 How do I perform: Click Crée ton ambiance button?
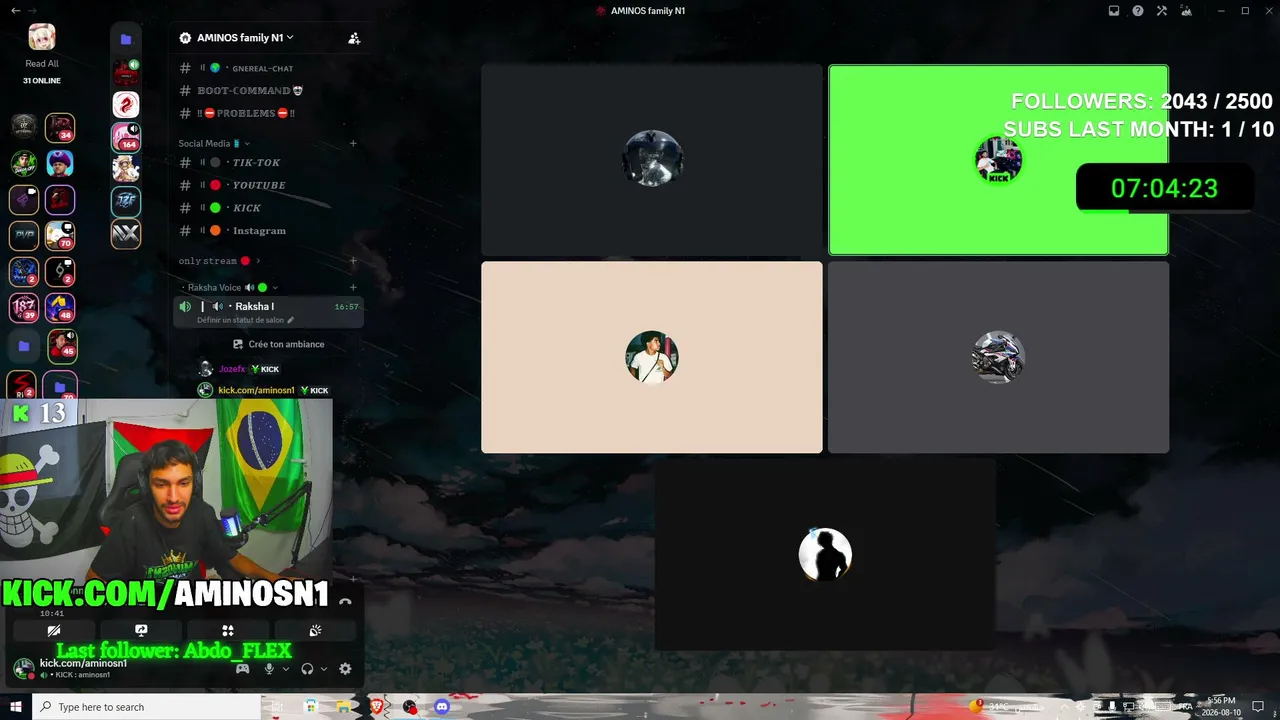click(279, 344)
